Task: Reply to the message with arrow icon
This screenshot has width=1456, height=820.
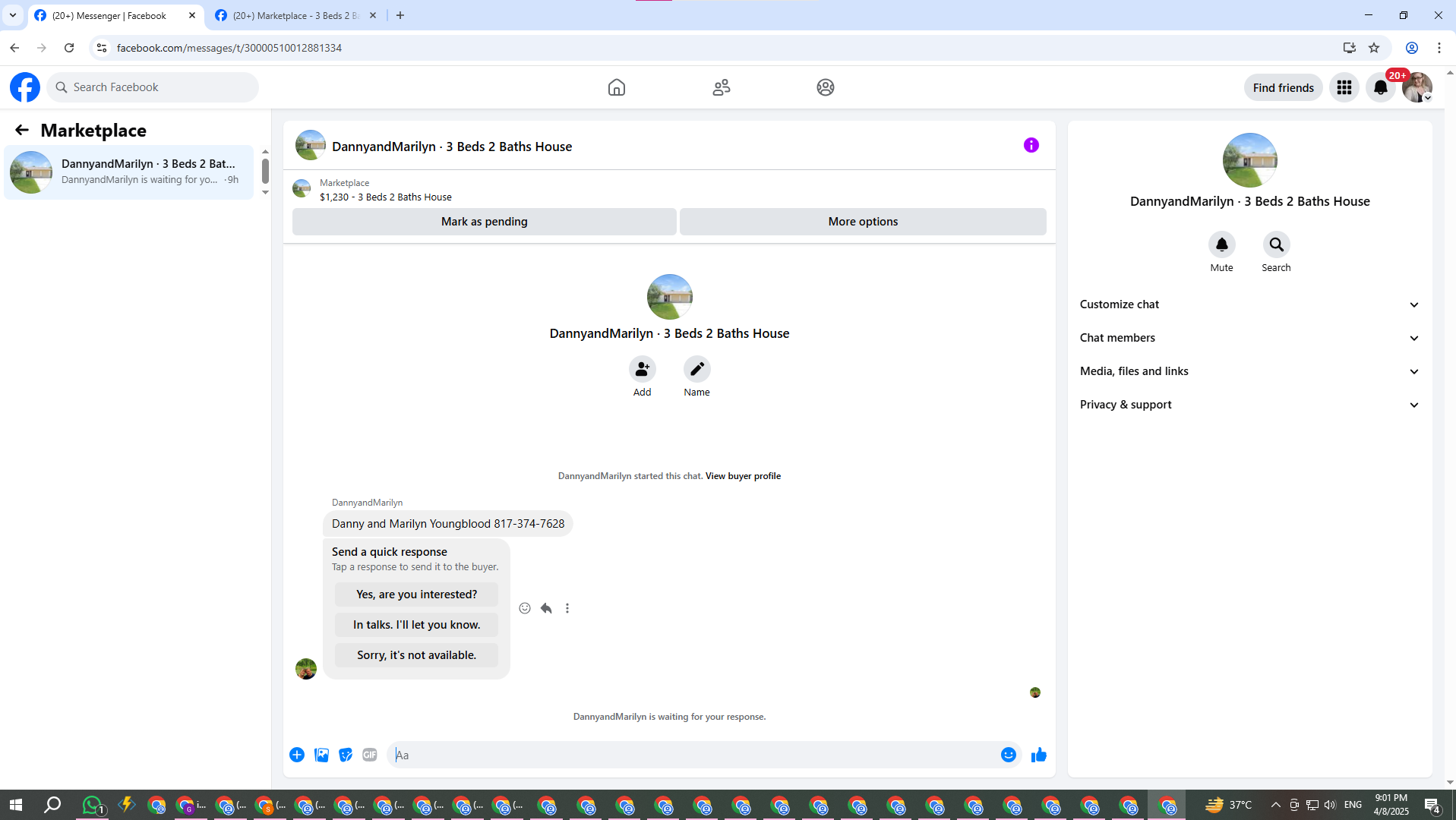Action: point(546,608)
